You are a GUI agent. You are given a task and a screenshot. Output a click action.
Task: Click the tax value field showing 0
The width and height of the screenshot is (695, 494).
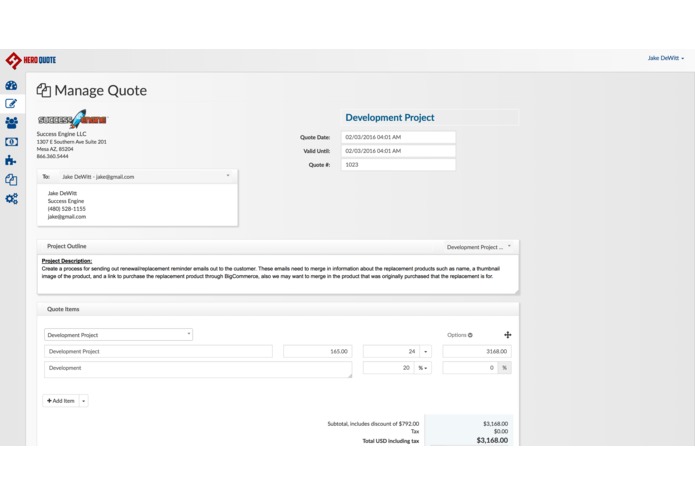[470, 368]
